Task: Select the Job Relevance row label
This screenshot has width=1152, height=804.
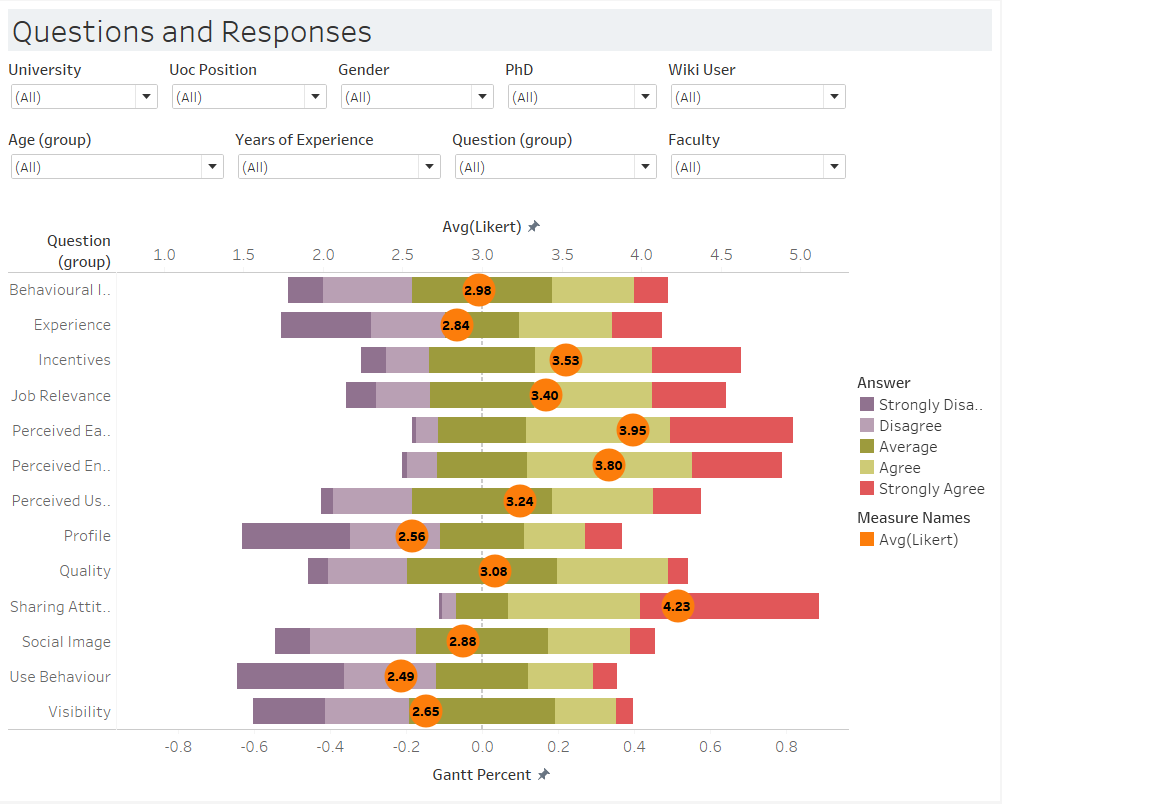Action: pos(61,395)
